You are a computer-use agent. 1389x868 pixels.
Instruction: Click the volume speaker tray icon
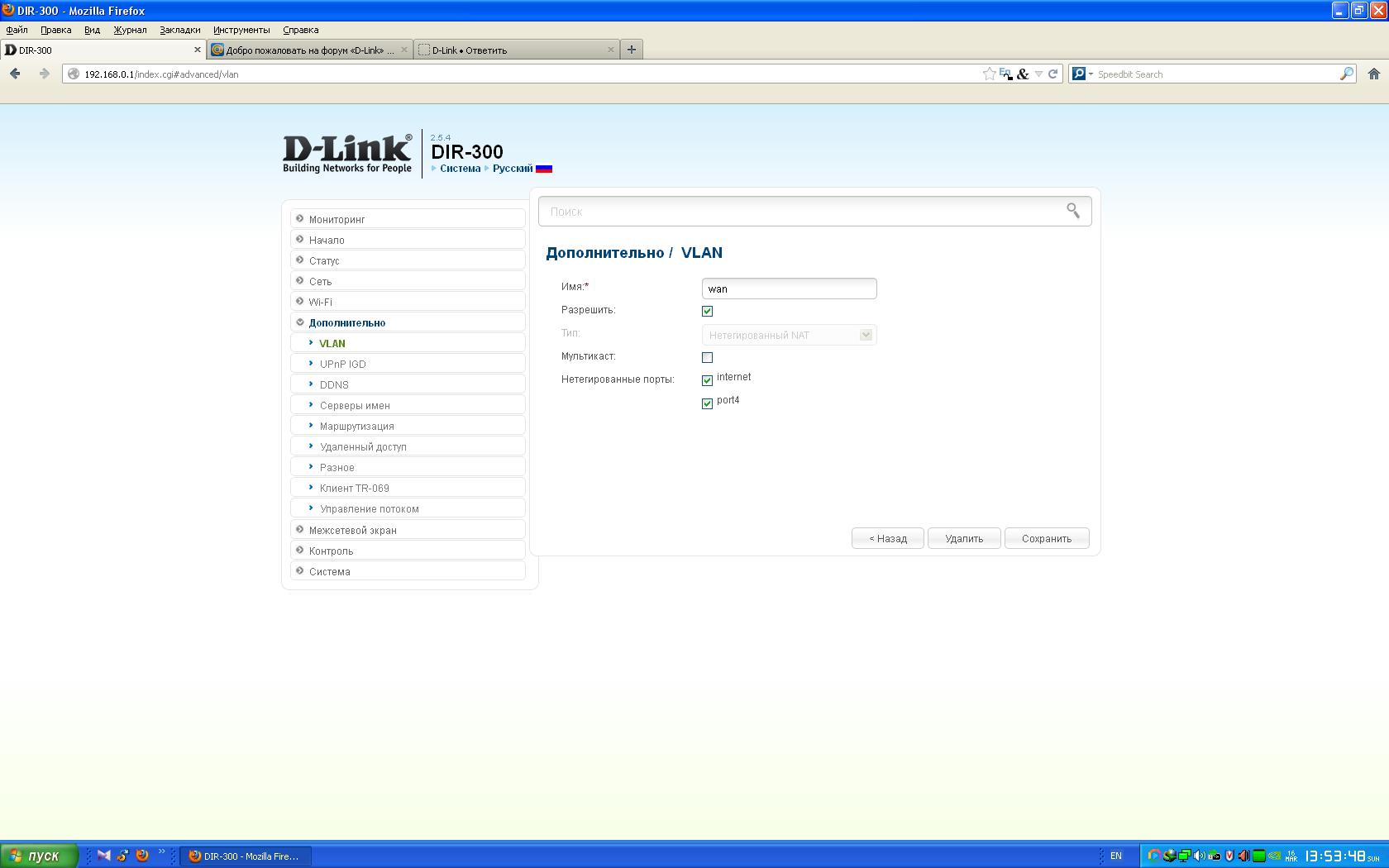point(1199,856)
